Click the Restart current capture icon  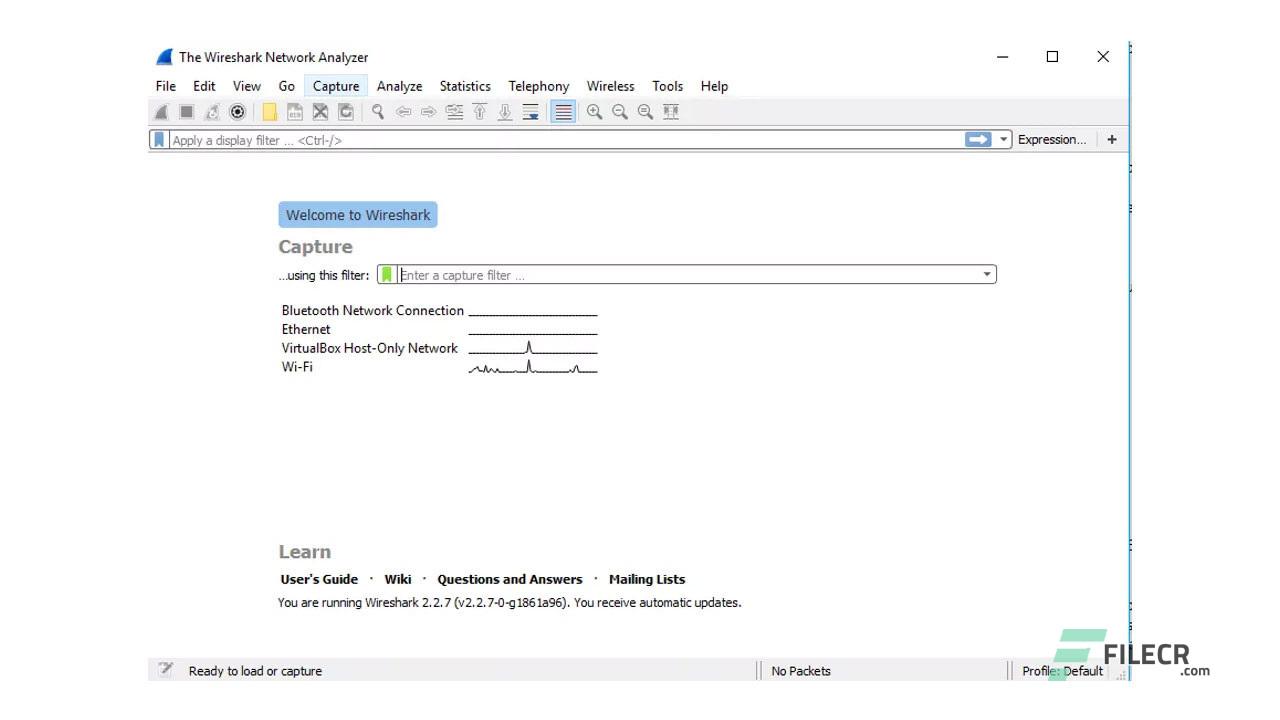point(212,112)
